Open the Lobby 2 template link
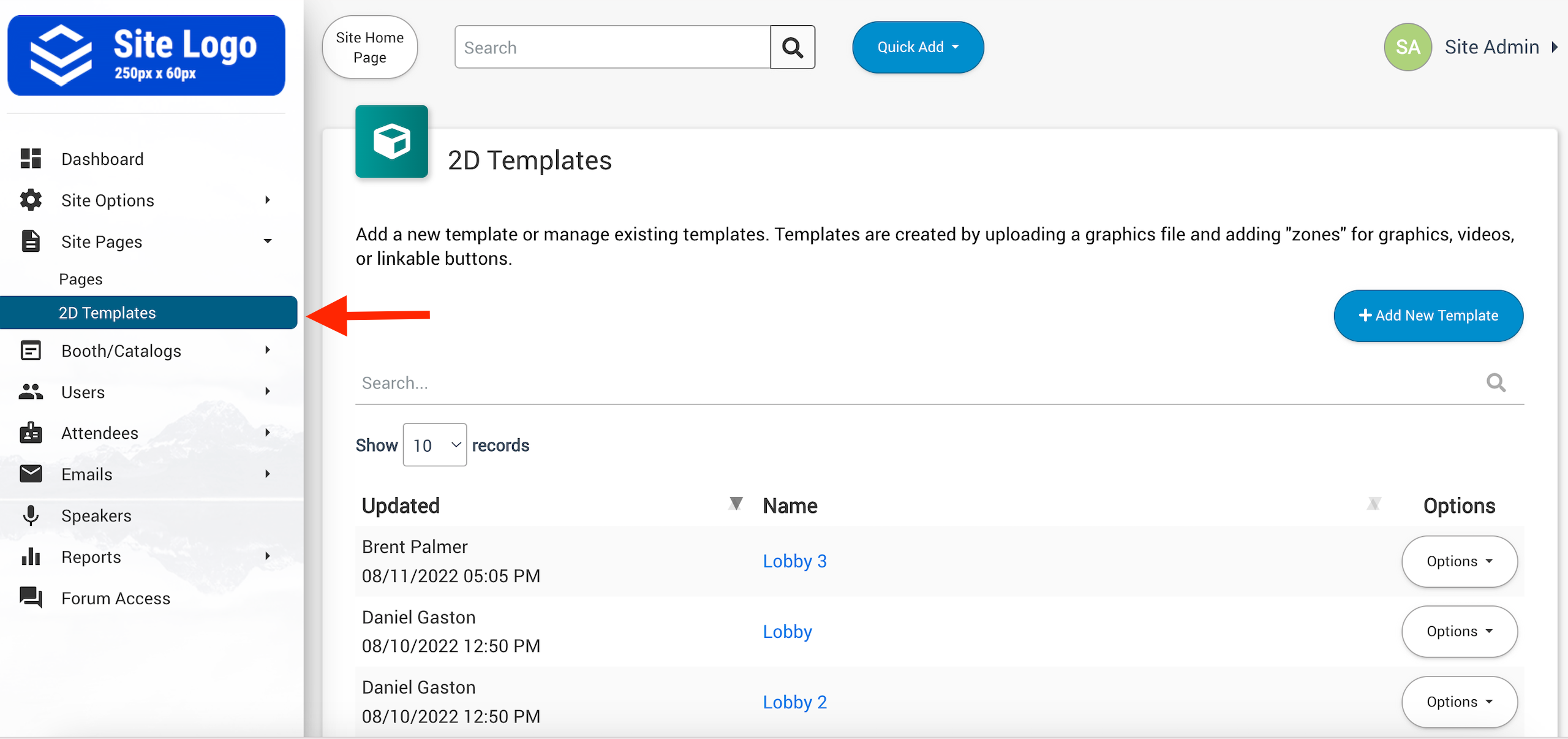This screenshot has height=739, width=1568. pyautogui.click(x=794, y=702)
